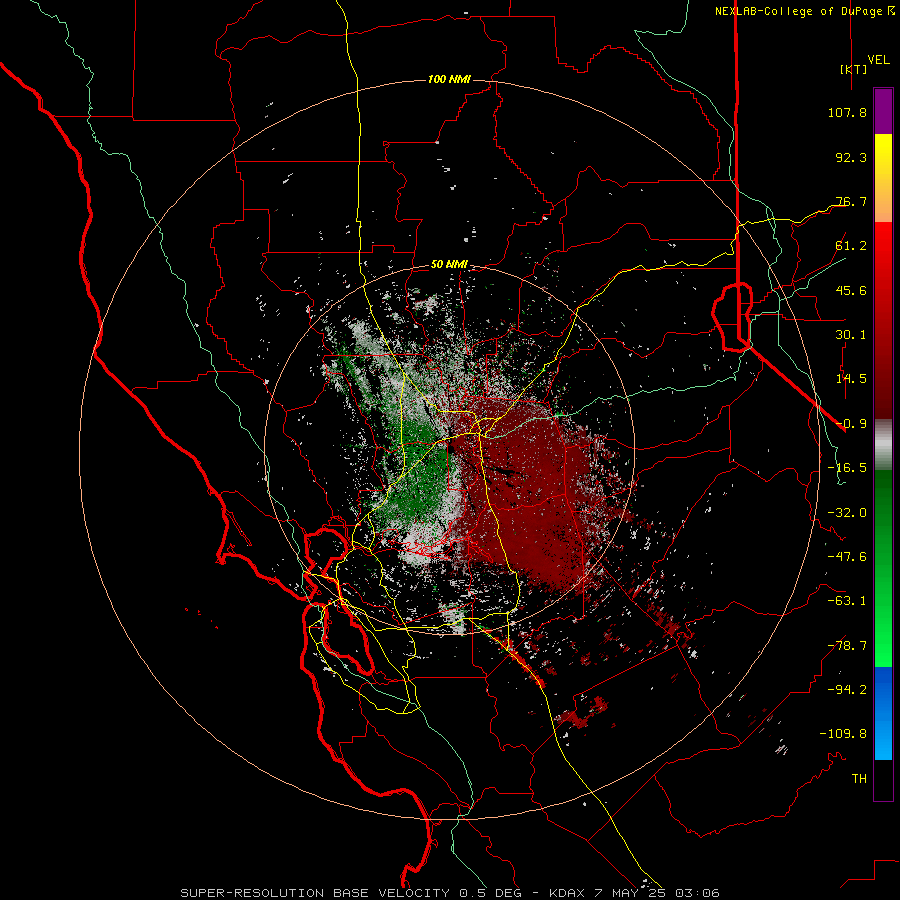The width and height of the screenshot is (900, 900).
Task: Click the -16.5 velocity scale value
Action: click(847, 468)
